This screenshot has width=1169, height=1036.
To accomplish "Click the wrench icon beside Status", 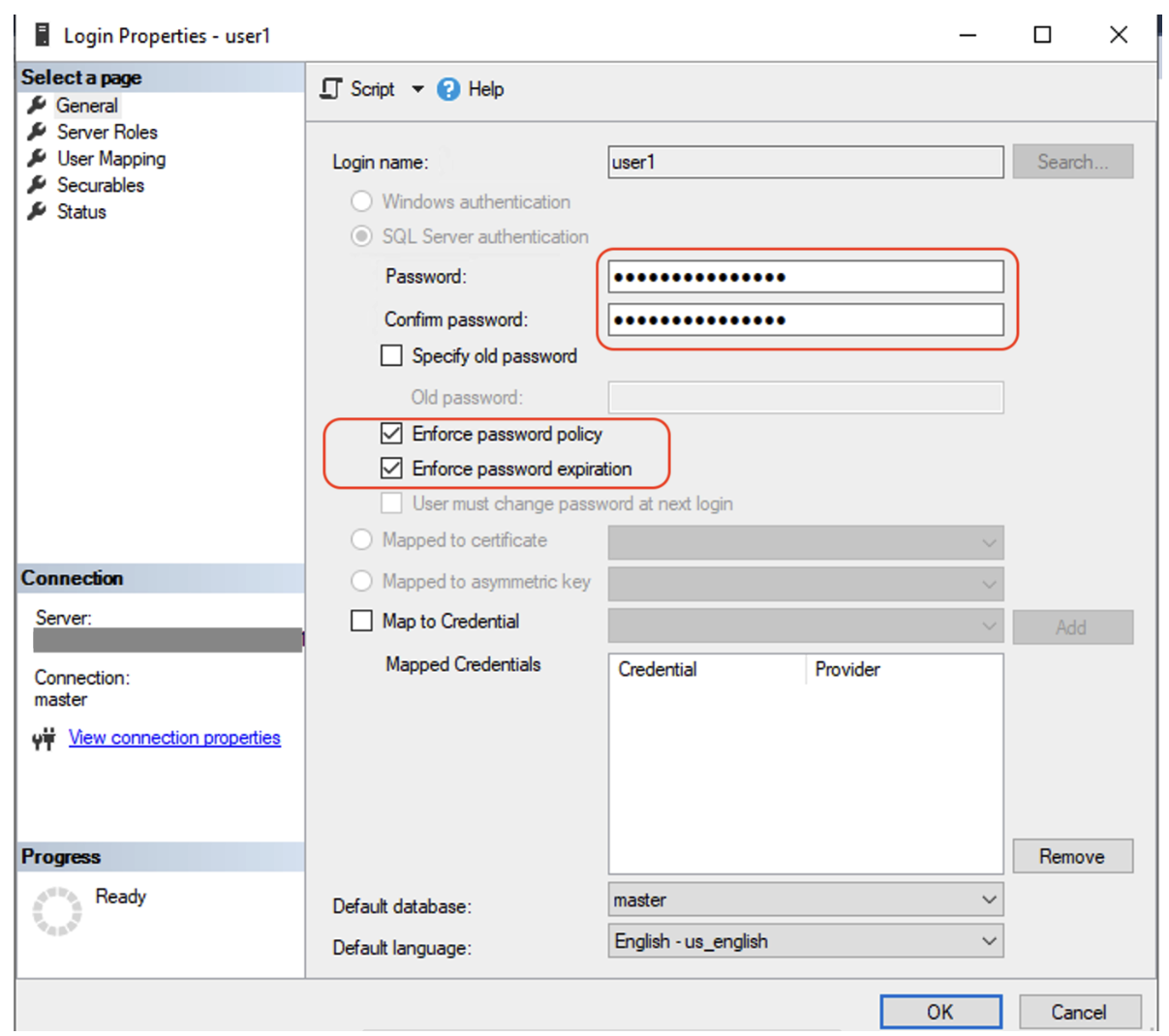I will [37, 210].
